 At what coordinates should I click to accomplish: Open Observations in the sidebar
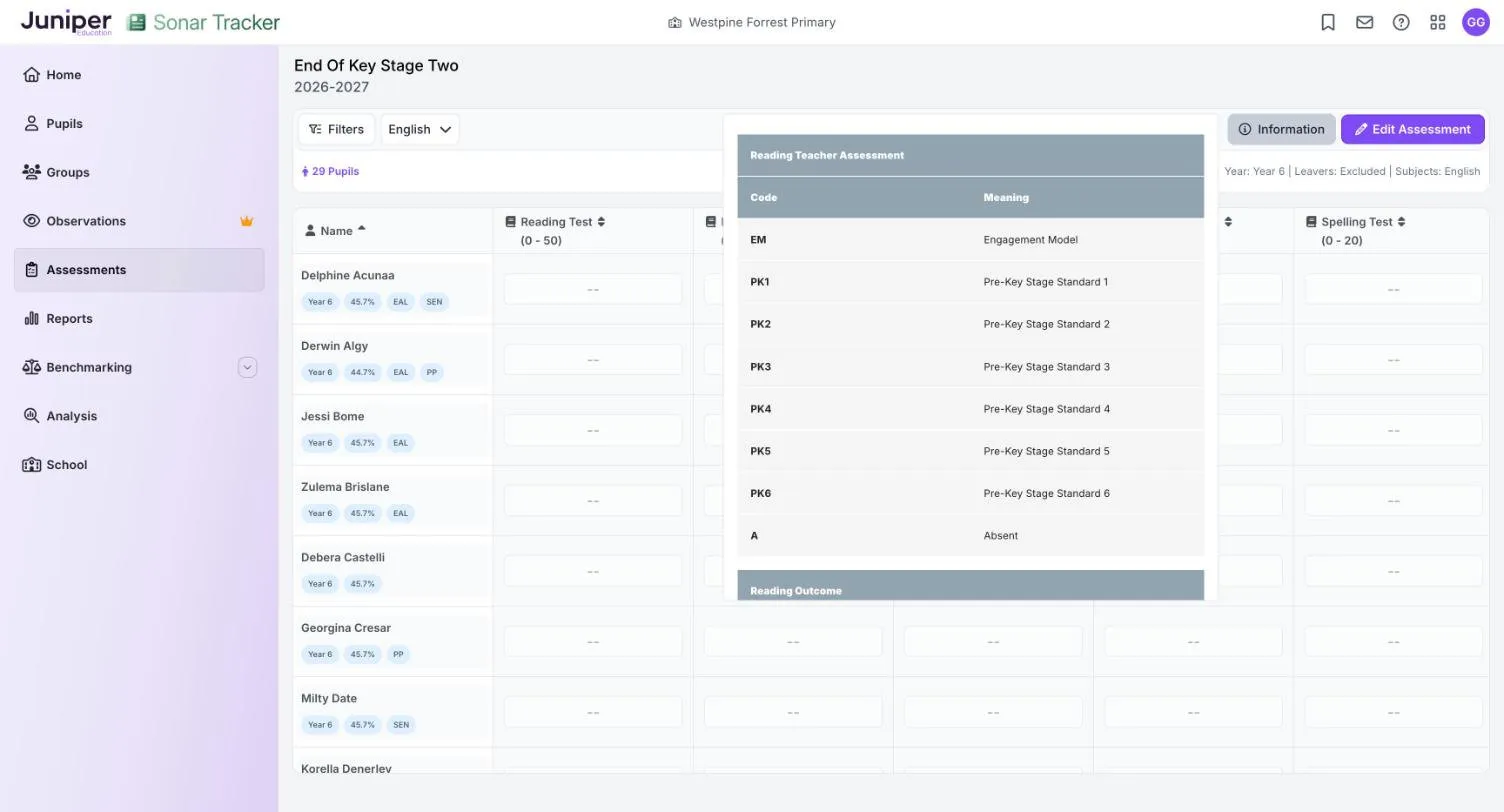pyautogui.click(x=139, y=221)
